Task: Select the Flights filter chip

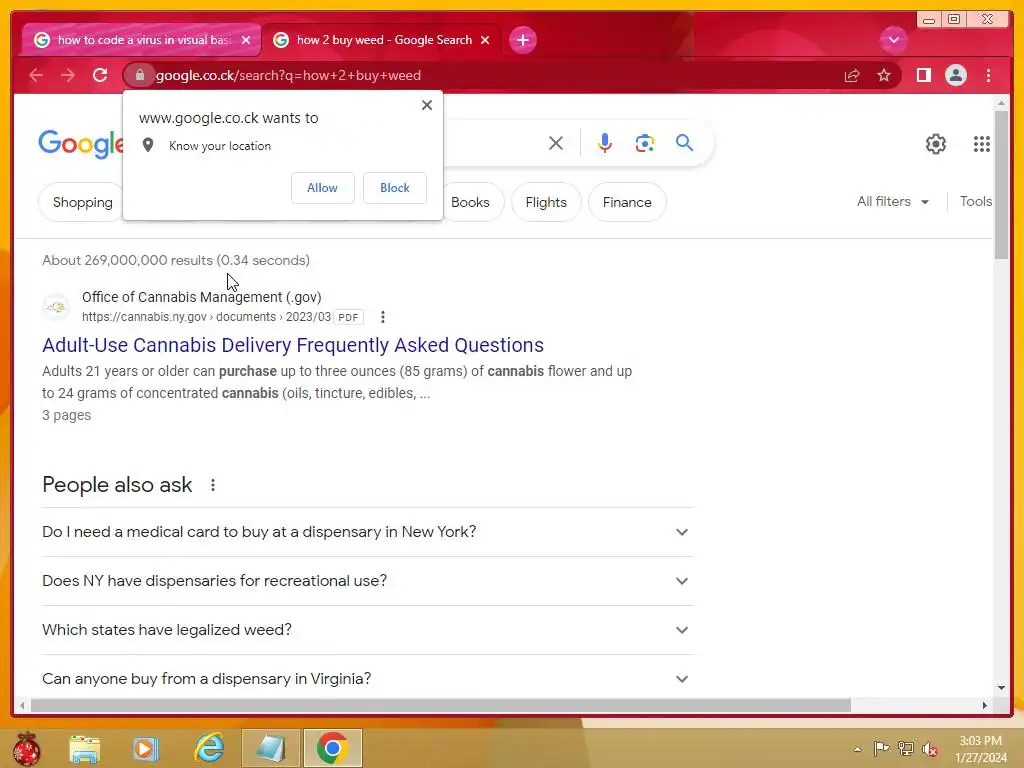Action: tap(546, 202)
